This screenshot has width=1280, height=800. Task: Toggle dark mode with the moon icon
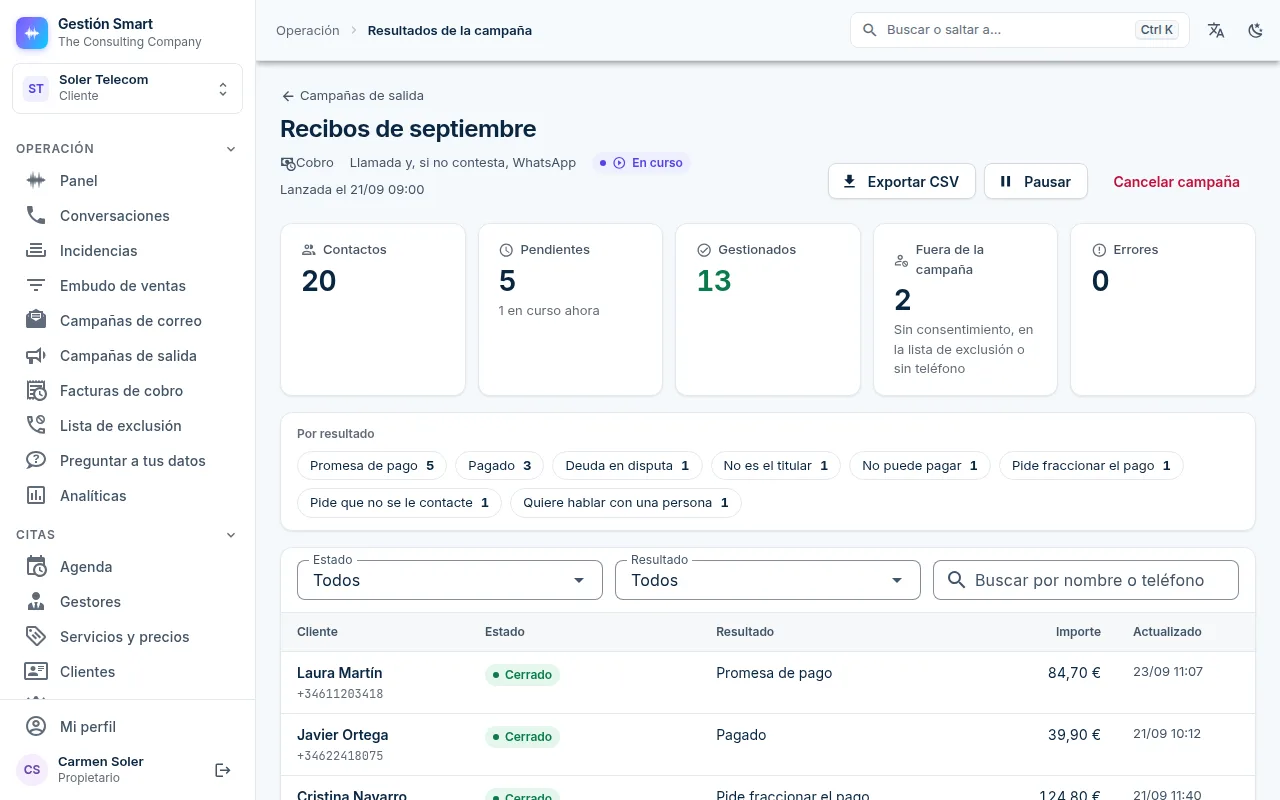(1256, 30)
